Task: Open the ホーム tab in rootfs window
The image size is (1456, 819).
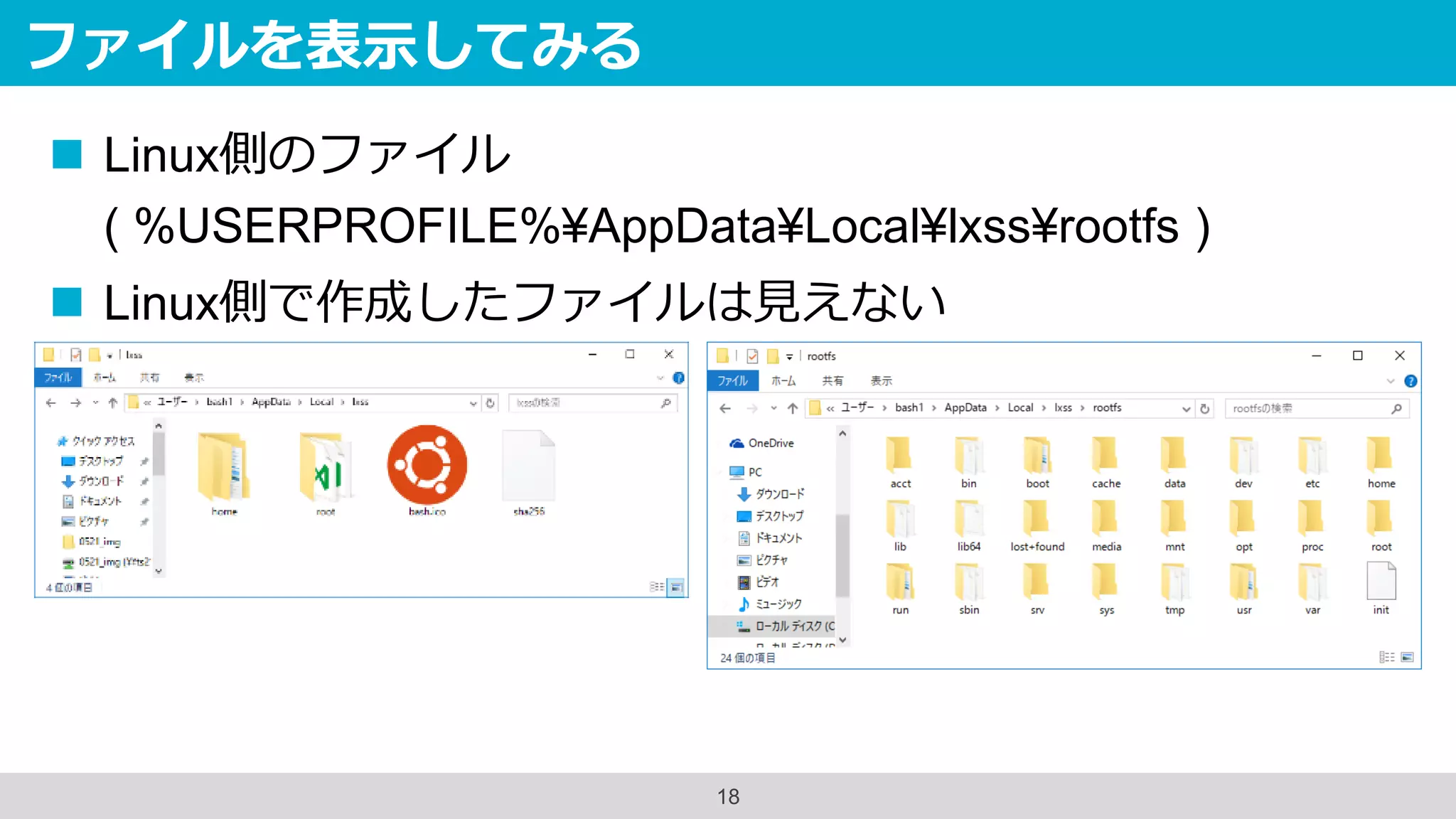Action: 783,381
